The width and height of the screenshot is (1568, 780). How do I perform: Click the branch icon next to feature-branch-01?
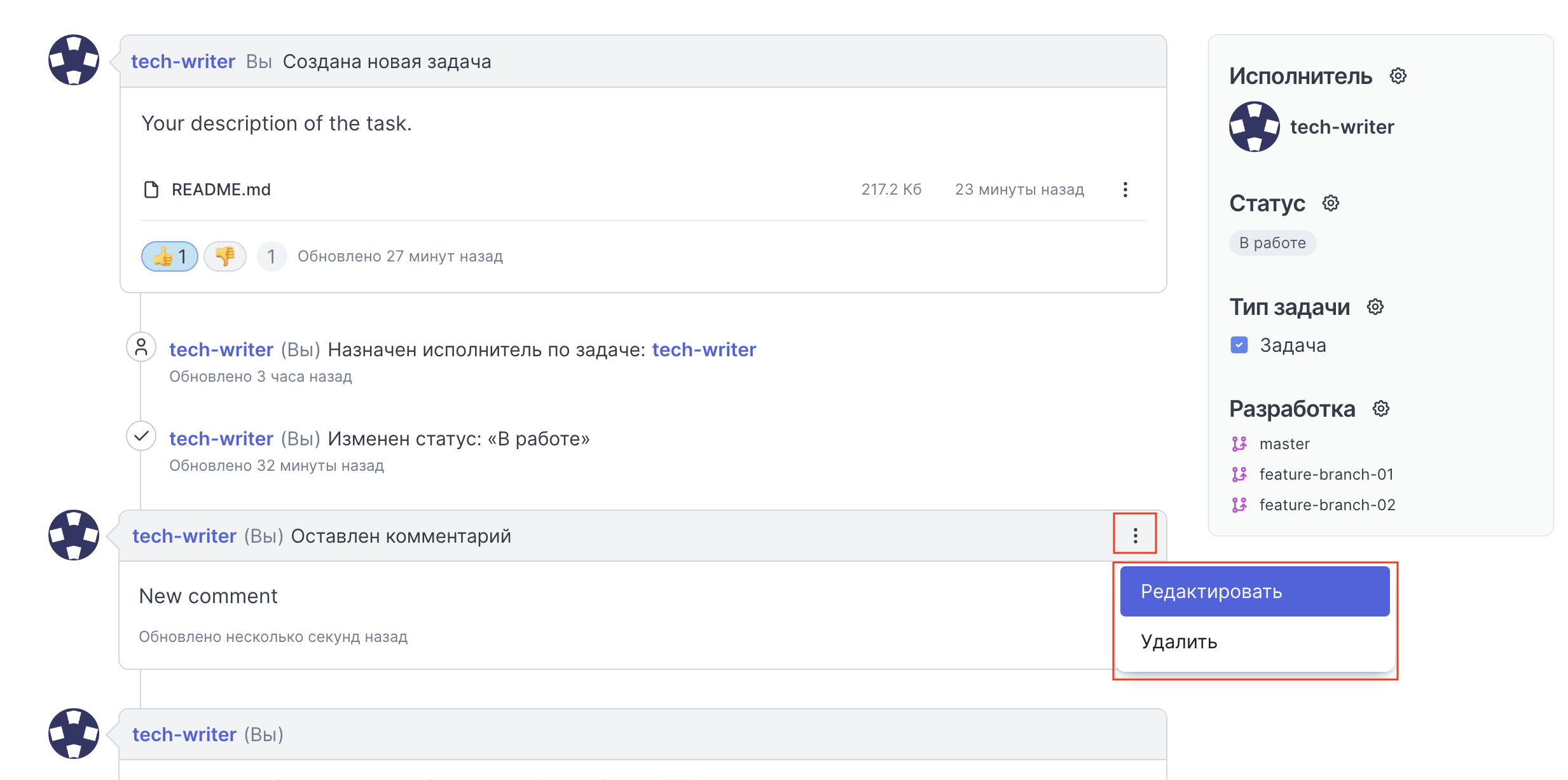click(x=1239, y=474)
